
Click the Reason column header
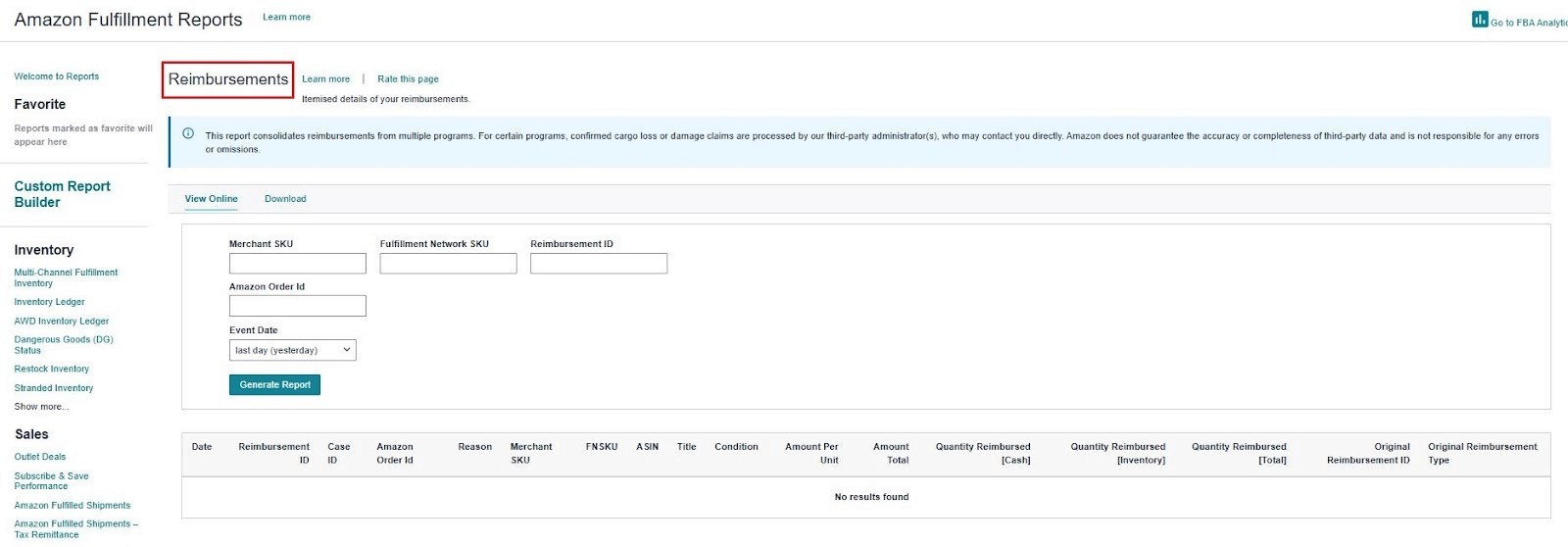474,447
